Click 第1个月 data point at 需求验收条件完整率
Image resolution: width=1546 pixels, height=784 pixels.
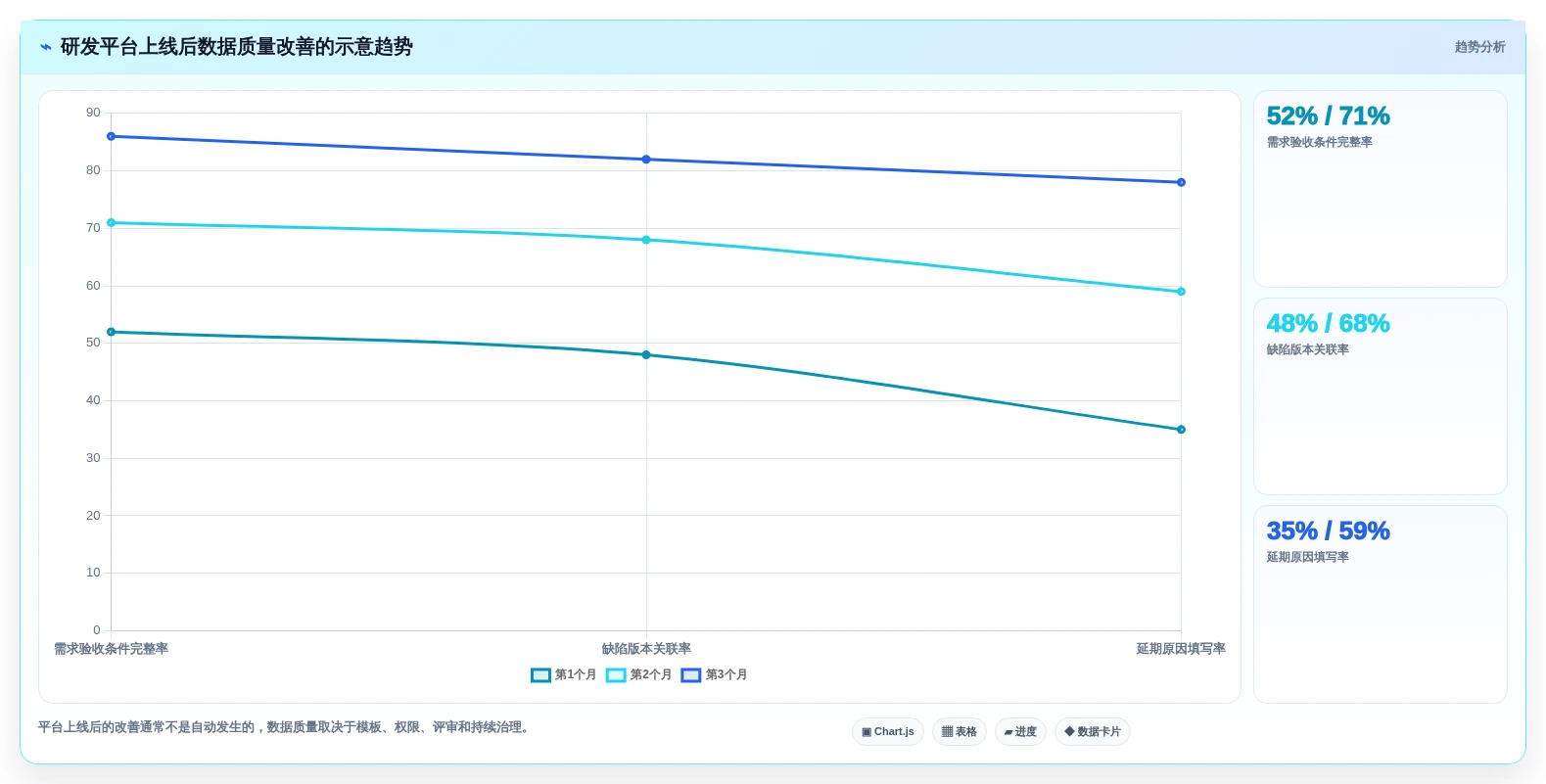point(111,332)
